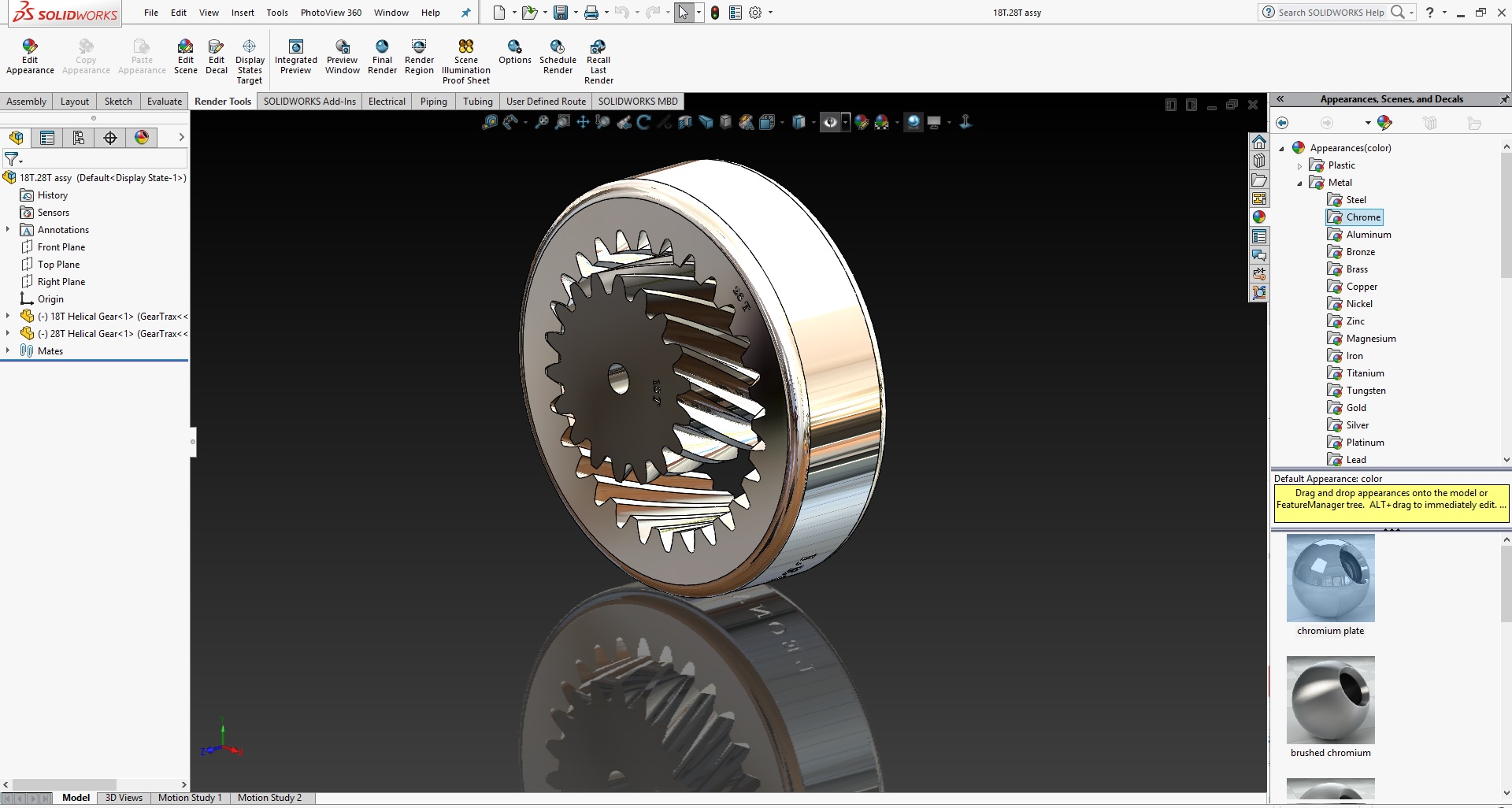Screen dimensions: 1512x808
Task: Collapse the Appearances(color) tree node
Action: pyautogui.click(x=1282, y=148)
